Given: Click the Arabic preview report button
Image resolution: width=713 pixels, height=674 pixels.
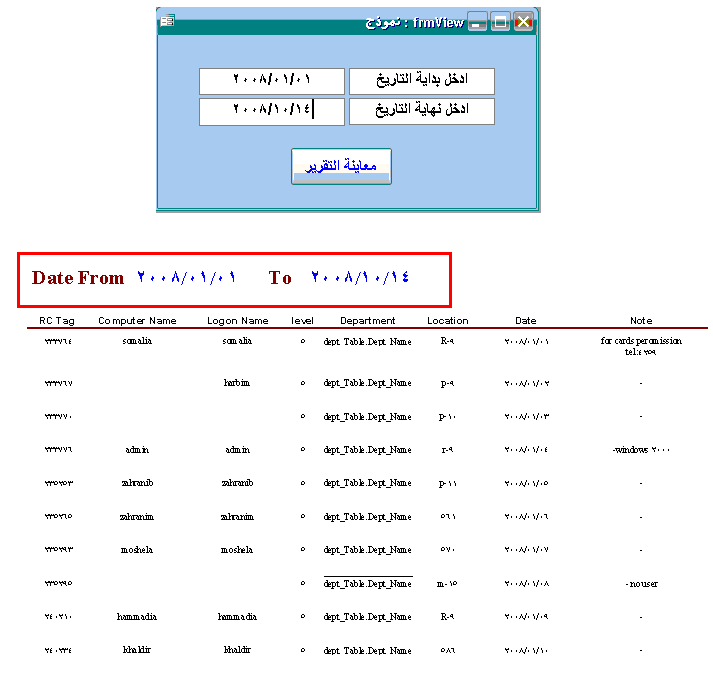Looking at the screenshot, I should coord(341,166).
